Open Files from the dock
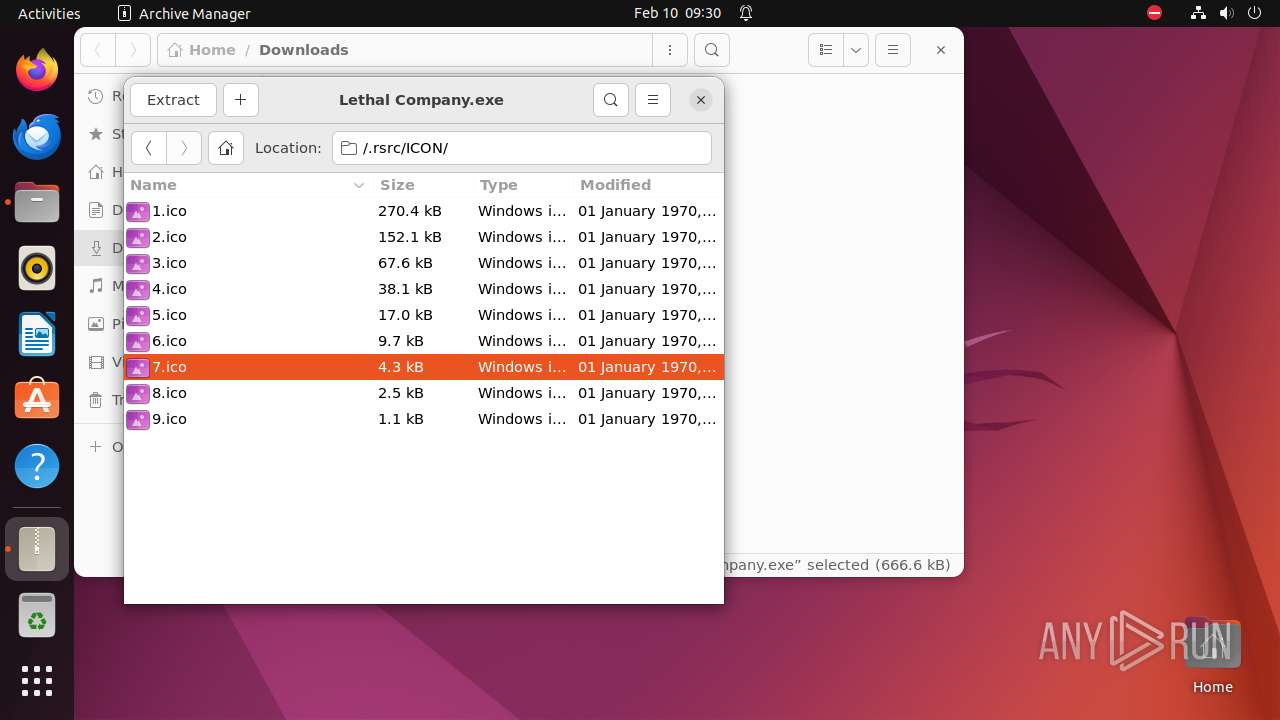The image size is (1280, 720). click(37, 202)
